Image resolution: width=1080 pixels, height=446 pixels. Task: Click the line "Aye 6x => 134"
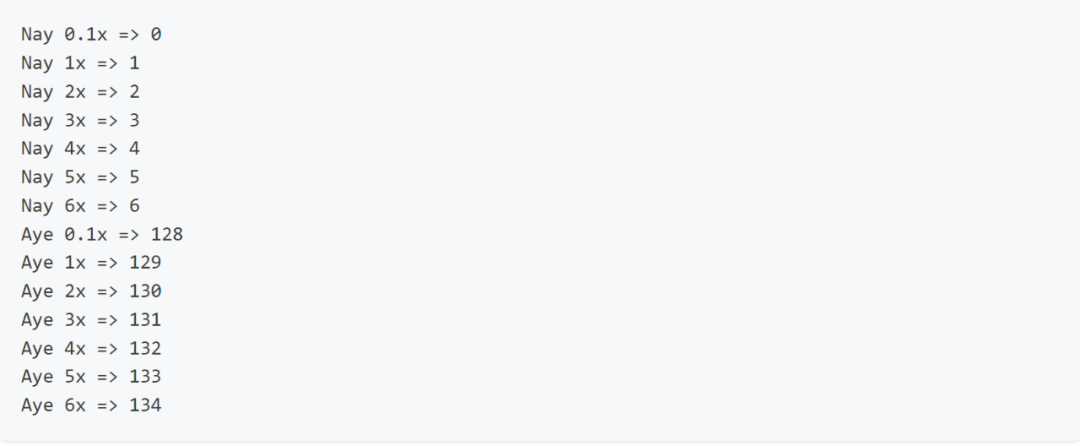(91, 405)
